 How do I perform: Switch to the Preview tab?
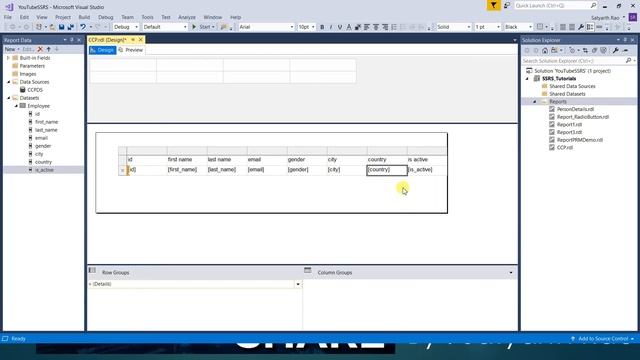[131, 50]
